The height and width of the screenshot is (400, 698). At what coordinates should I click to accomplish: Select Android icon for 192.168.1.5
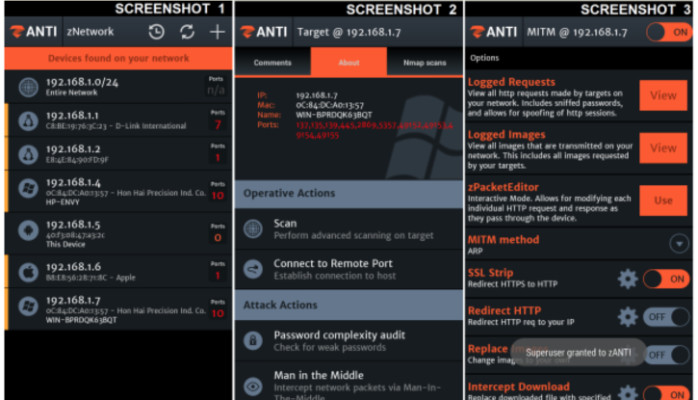(28, 231)
